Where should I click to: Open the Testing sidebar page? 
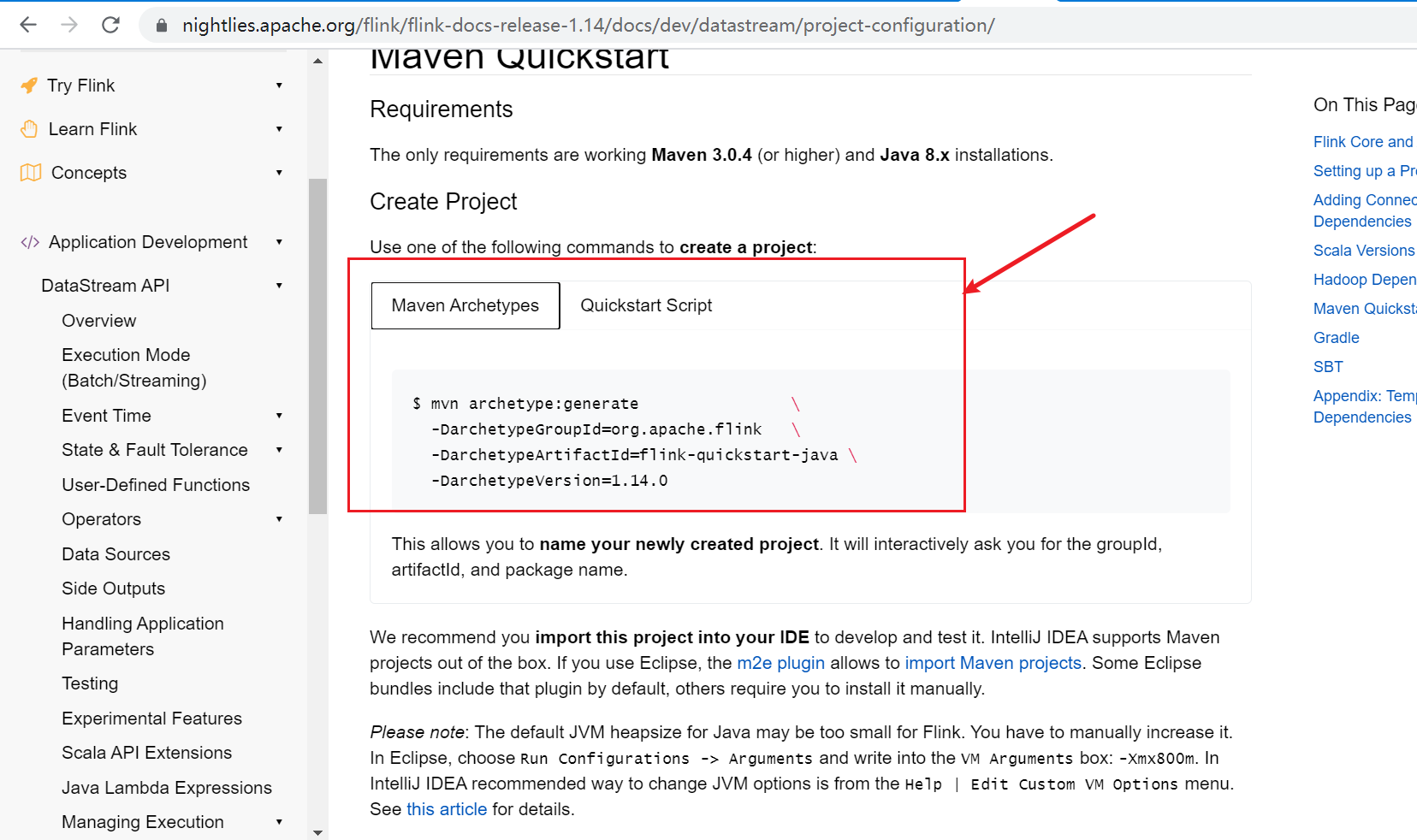(90, 683)
